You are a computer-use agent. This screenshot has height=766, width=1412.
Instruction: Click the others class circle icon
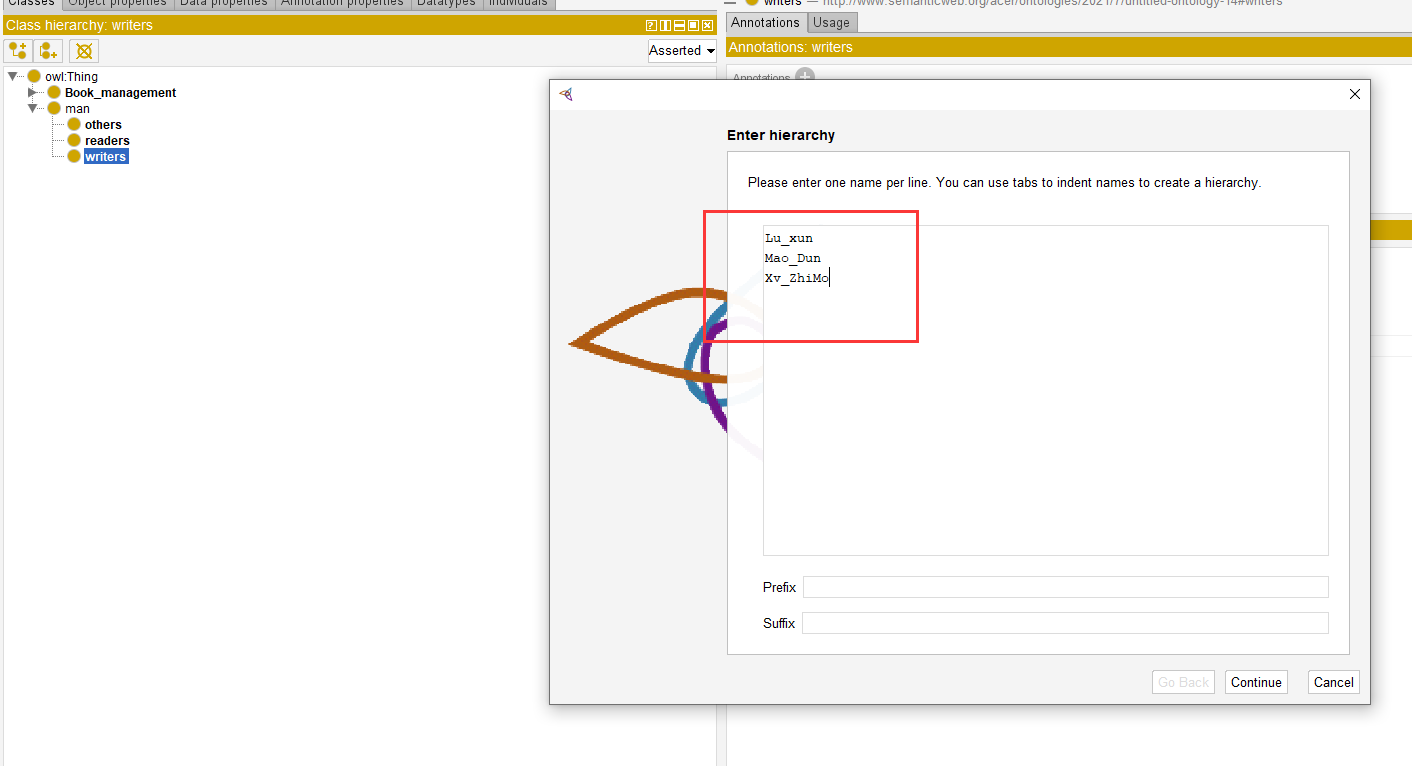click(74, 124)
